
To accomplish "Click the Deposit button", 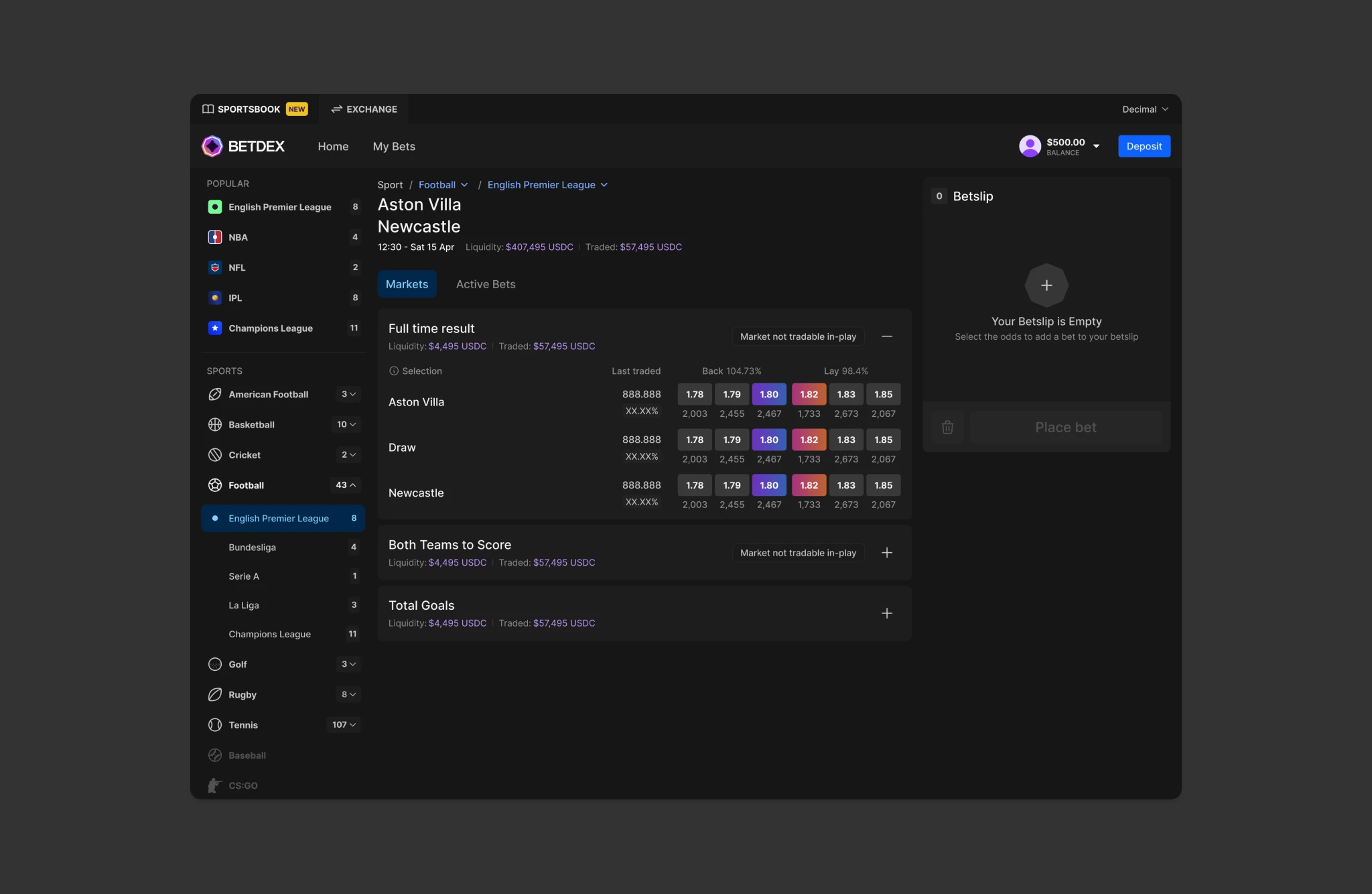I will (x=1144, y=145).
